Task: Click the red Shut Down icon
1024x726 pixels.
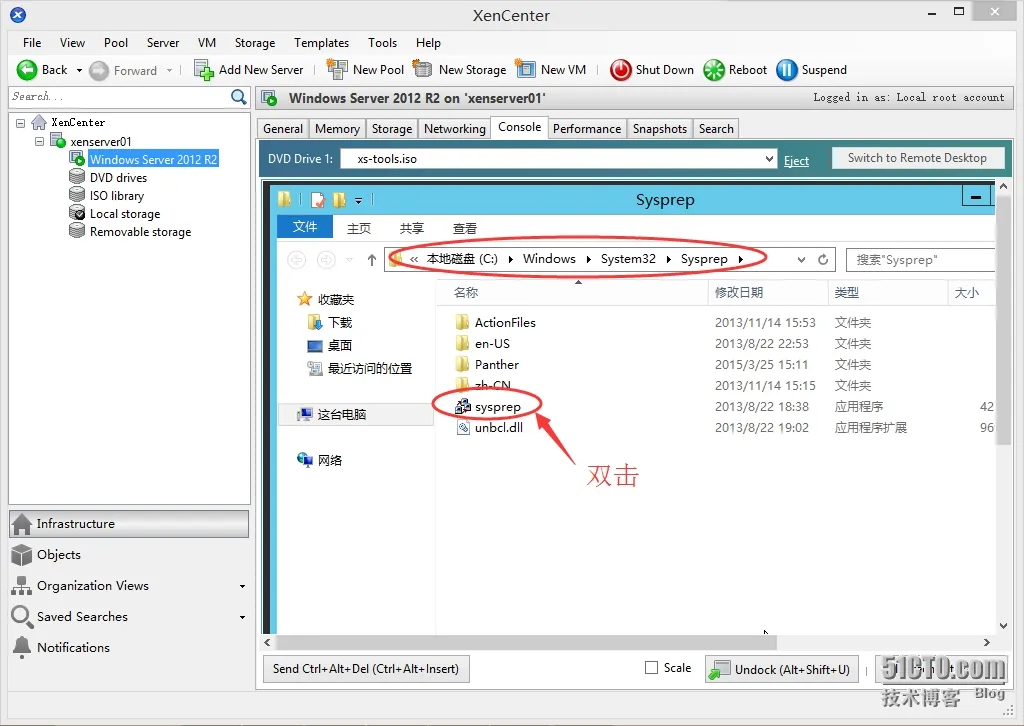Action: click(x=620, y=70)
